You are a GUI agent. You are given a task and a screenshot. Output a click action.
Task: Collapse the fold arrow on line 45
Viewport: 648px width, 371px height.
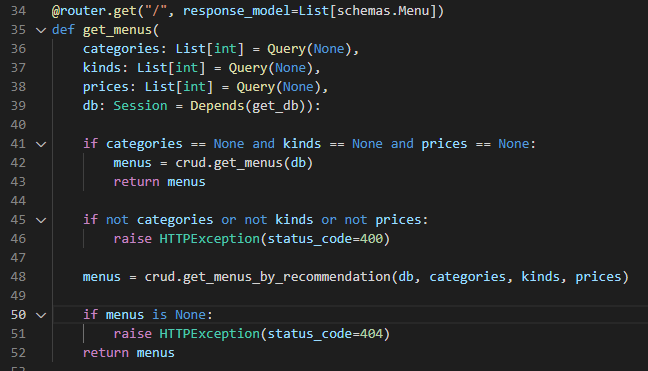pos(41,220)
